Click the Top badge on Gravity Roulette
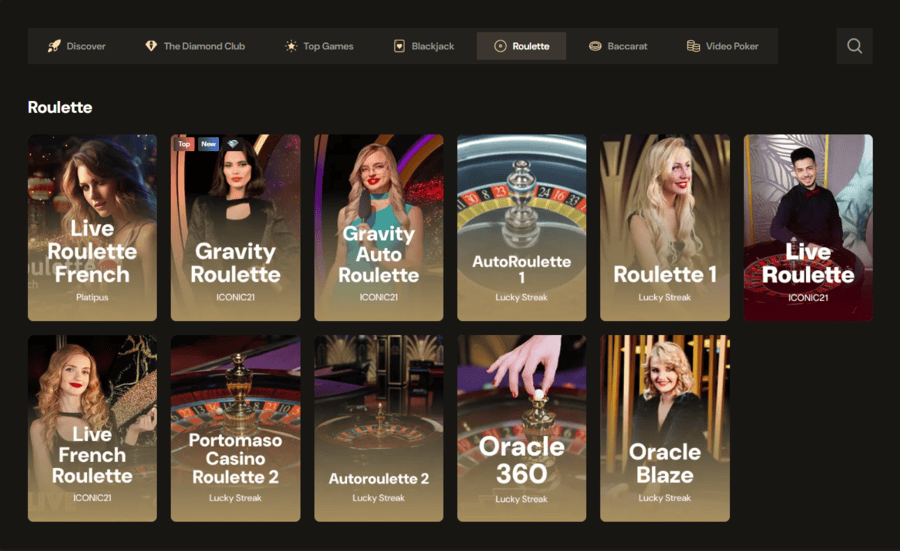The image size is (900, 551). 184,144
